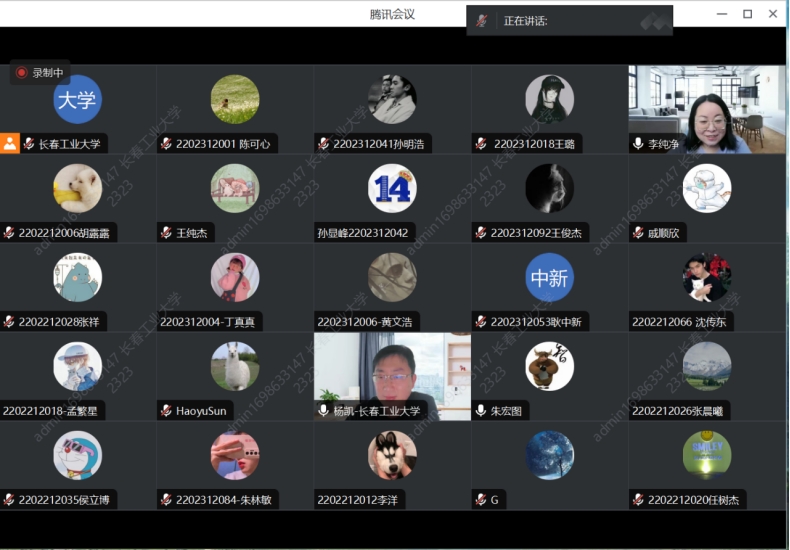Click the number 14 avatar of 孙显峰
Viewport: 790px width, 550px height.
coord(392,188)
